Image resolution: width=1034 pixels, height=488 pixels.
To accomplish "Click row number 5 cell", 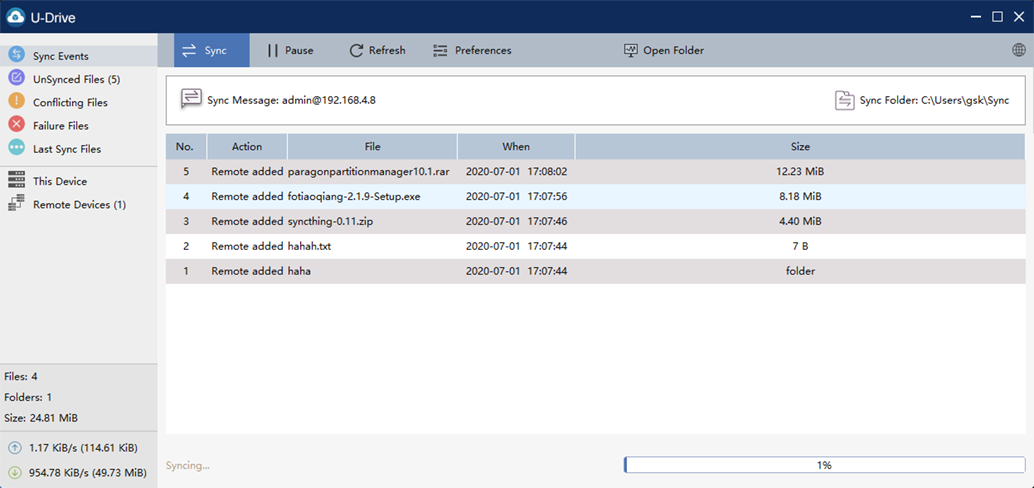I will (x=186, y=171).
